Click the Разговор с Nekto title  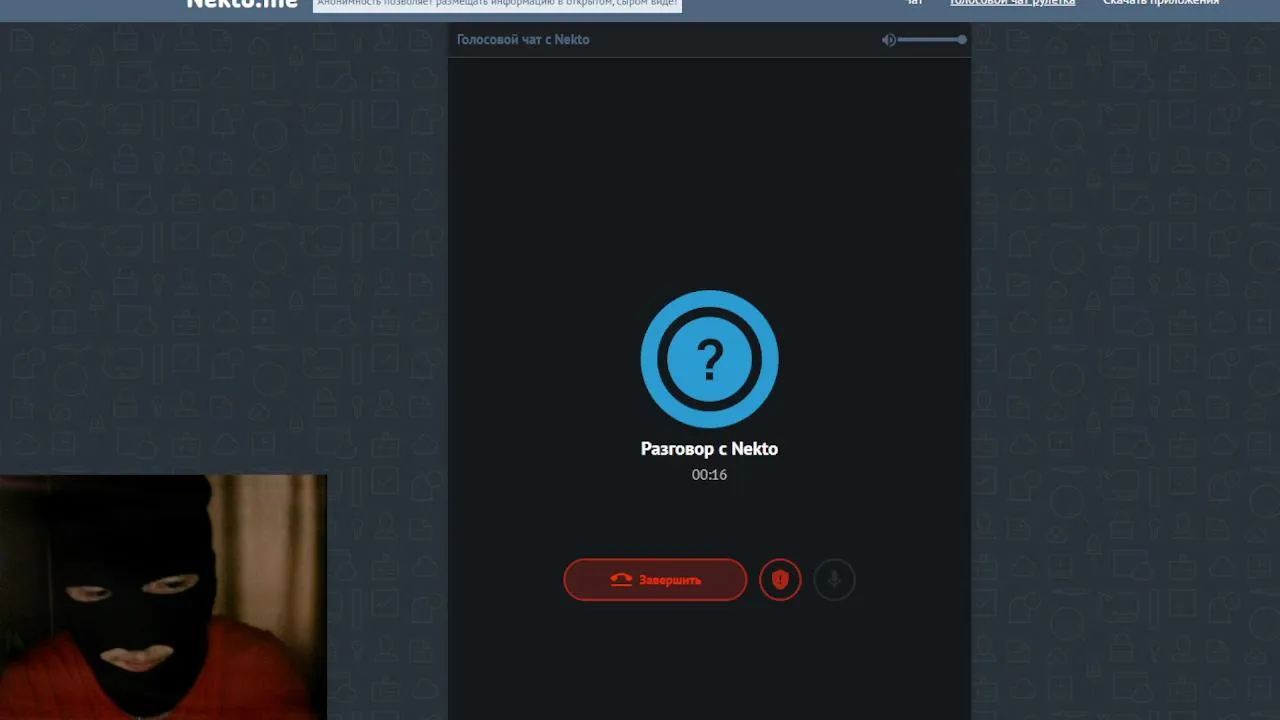tap(709, 449)
